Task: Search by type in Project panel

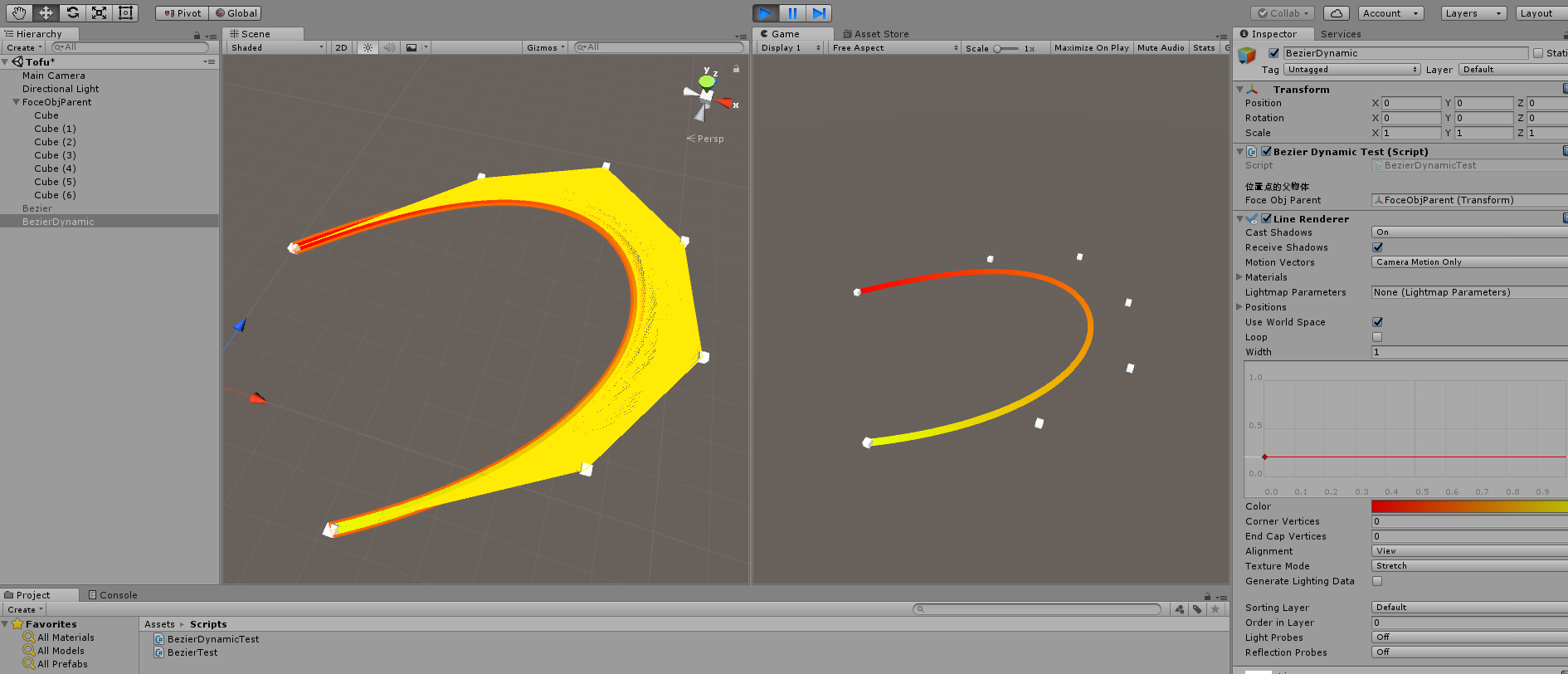Action: (x=1180, y=609)
